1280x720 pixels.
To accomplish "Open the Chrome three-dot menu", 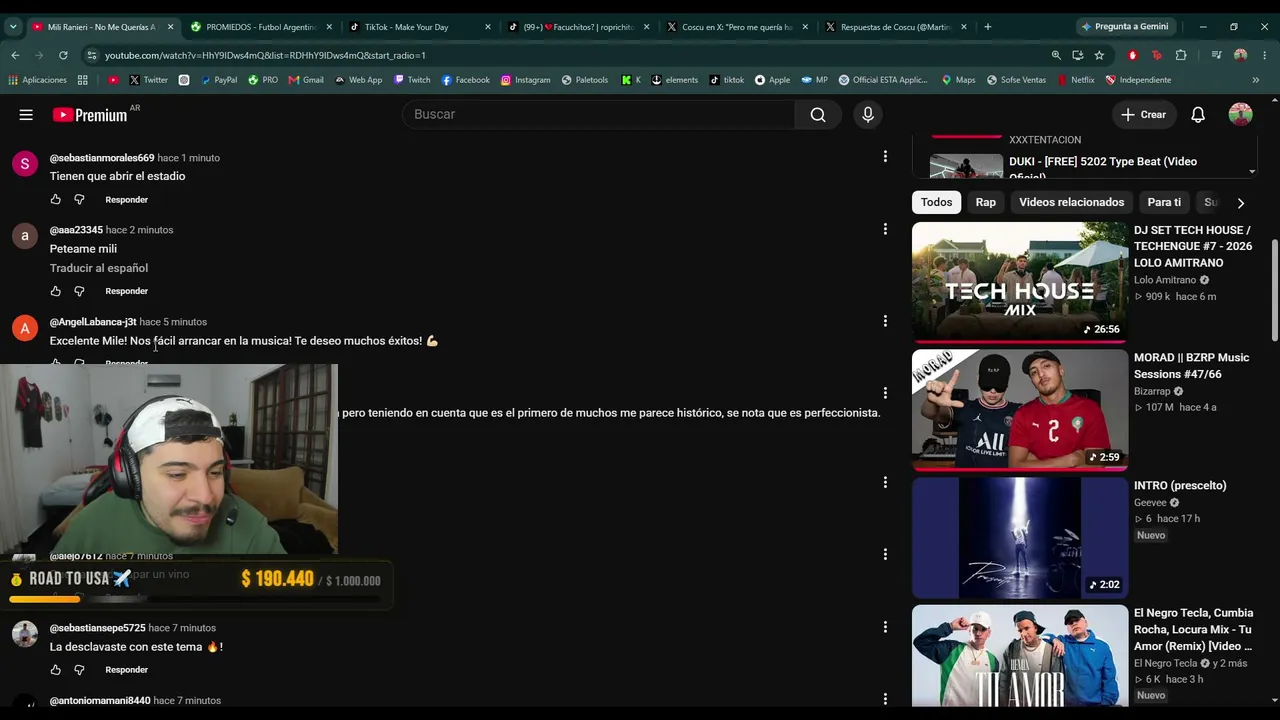I will click(1265, 55).
